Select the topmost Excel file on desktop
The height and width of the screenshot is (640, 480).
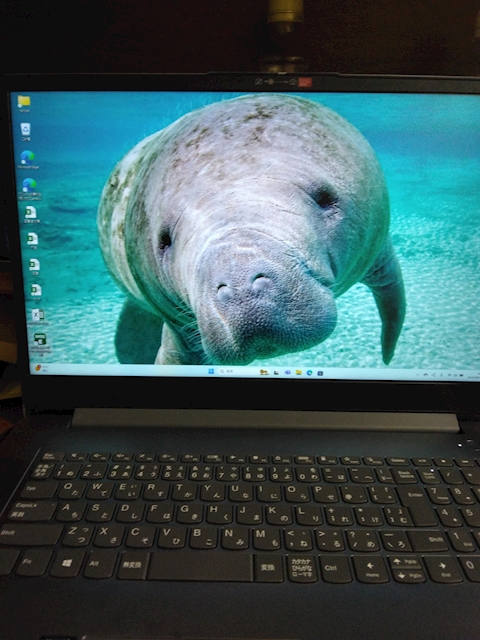[31, 214]
